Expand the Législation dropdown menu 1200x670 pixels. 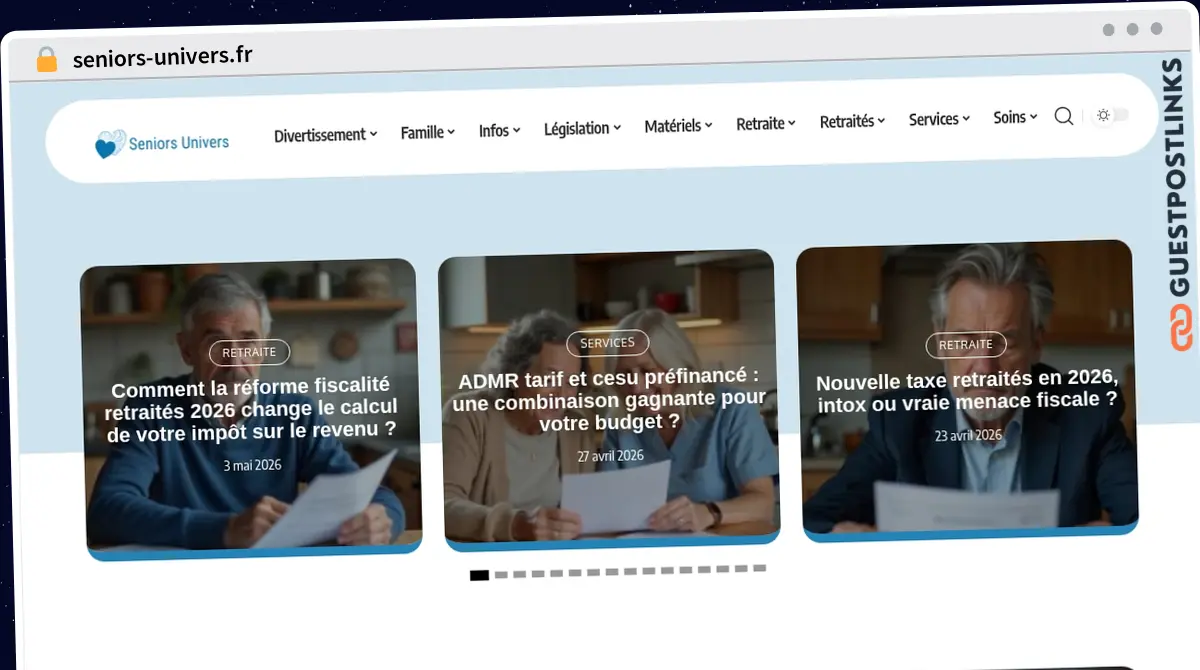click(x=582, y=128)
